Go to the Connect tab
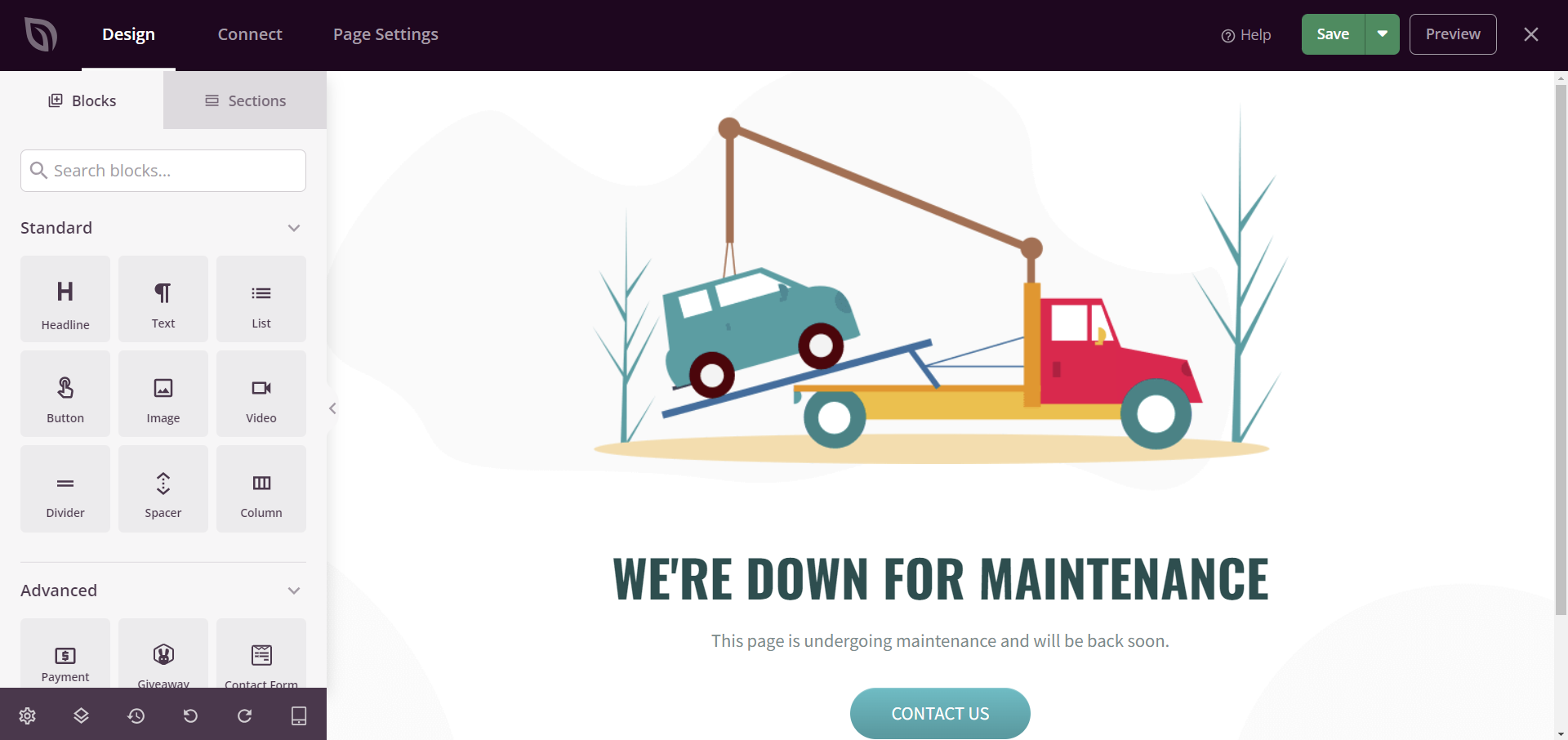Screen dimensions: 1568x740 (x=249, y=34)
